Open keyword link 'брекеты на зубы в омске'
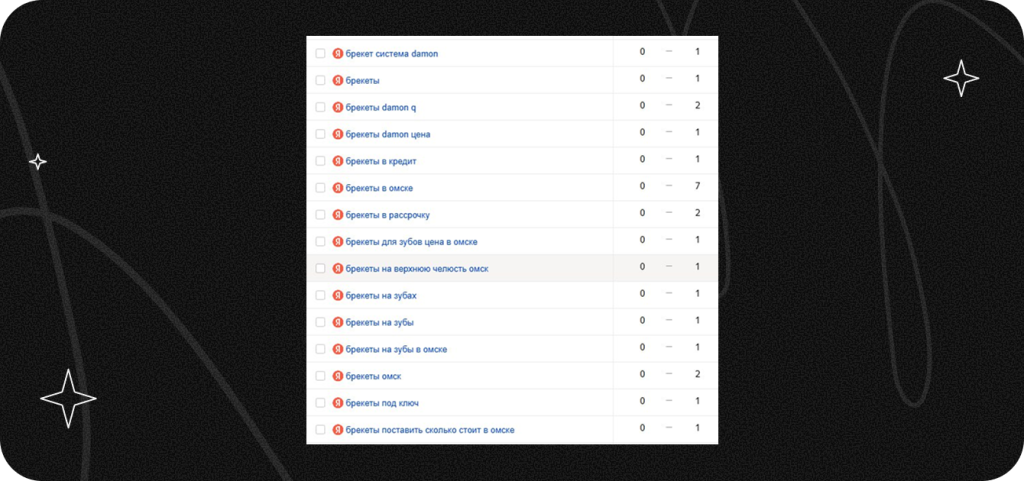The image size is (1024, 481). pos(396,349)
